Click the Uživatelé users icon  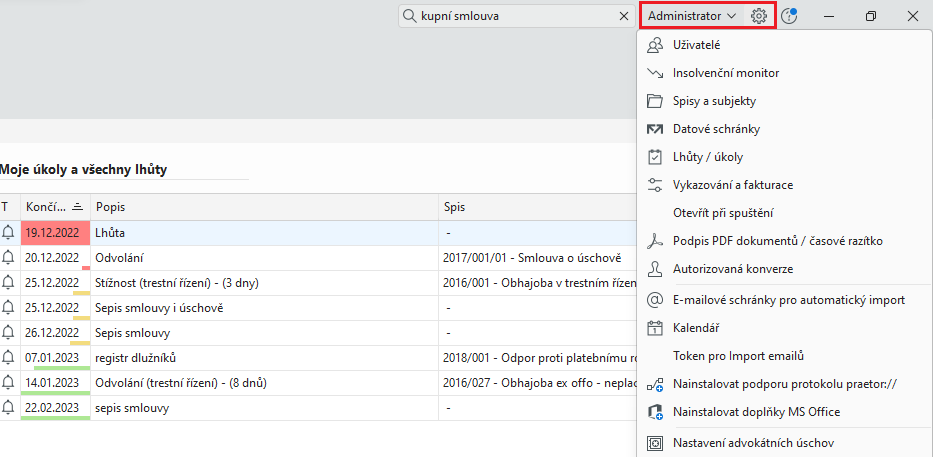pos(655,45)
